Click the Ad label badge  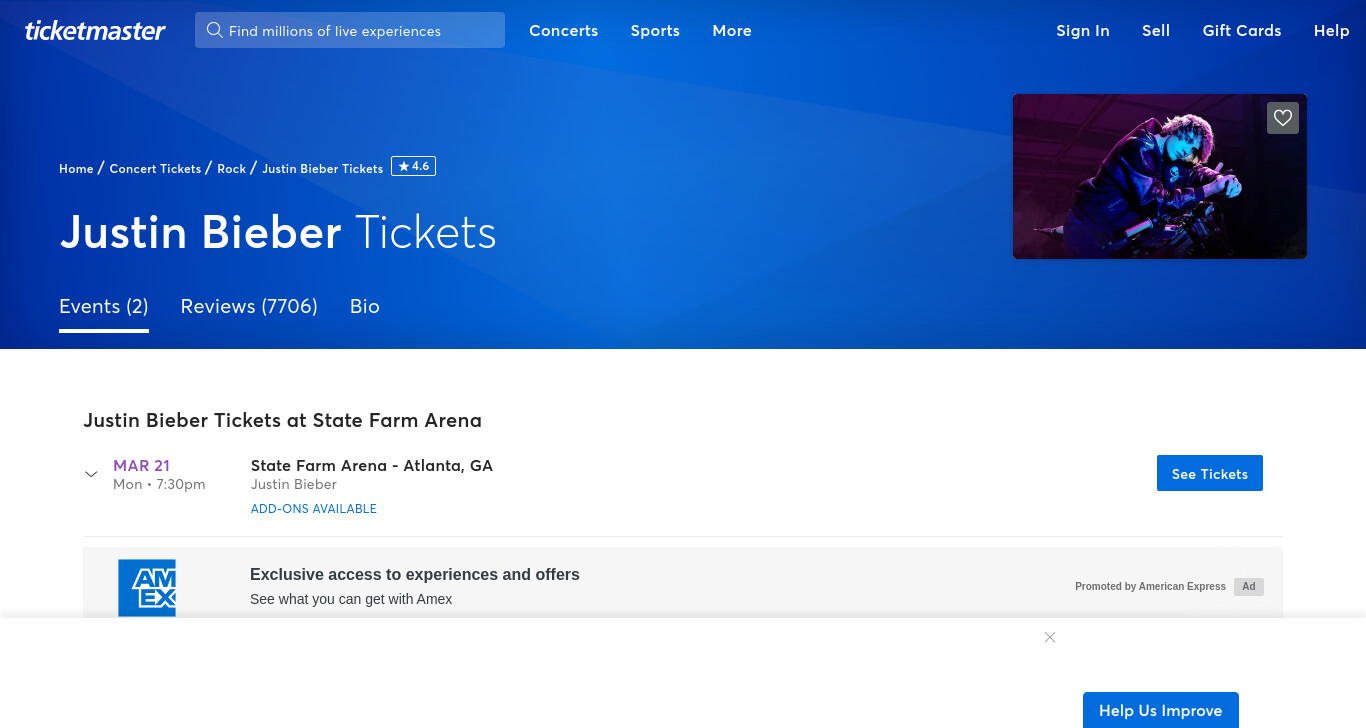pos(1249,587)
